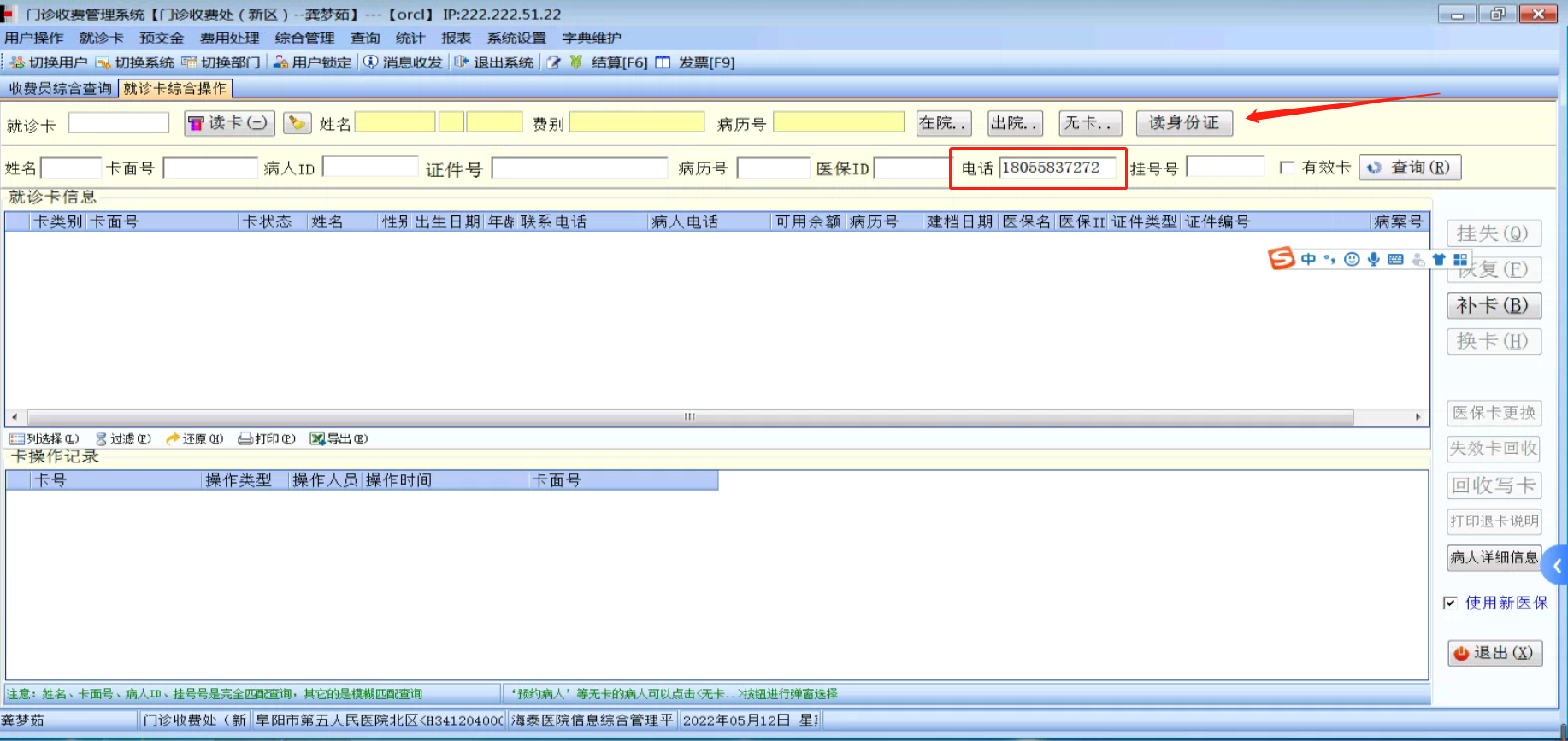Screen dimensions: 1568x741
Task: Click the 证件号 input field
Action: 579,168
